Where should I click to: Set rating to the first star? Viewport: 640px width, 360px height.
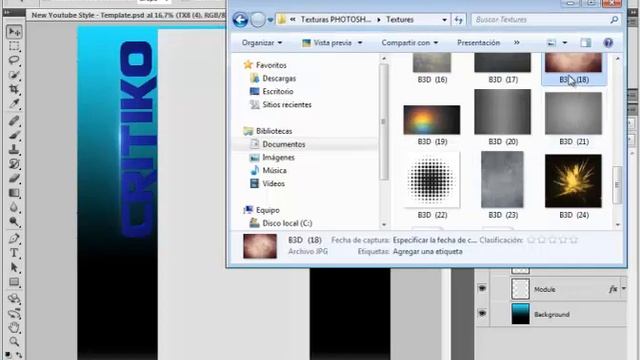(531, 240)
